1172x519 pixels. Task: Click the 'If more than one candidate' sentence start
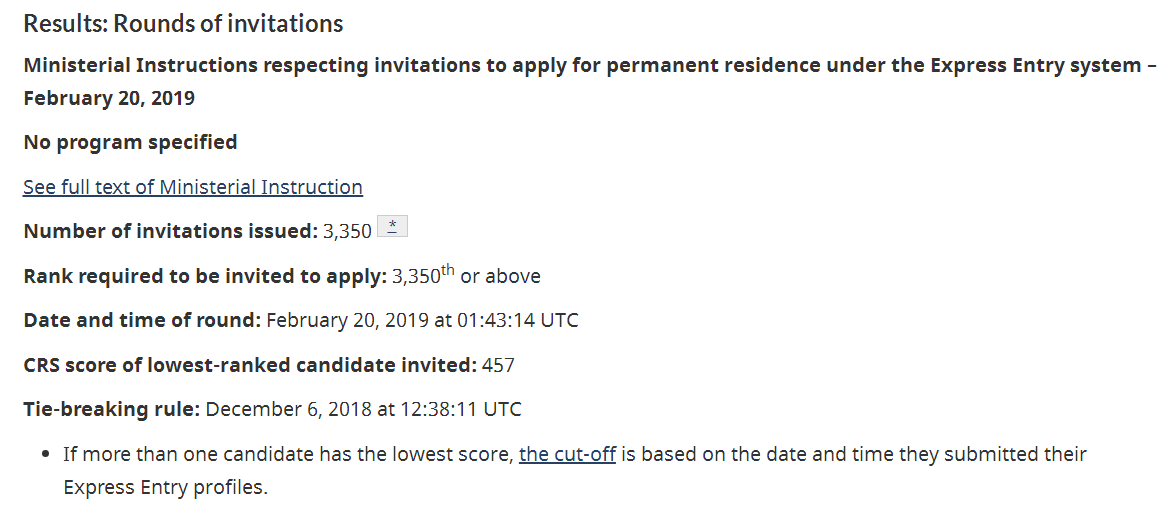click(x=180, y=454)
